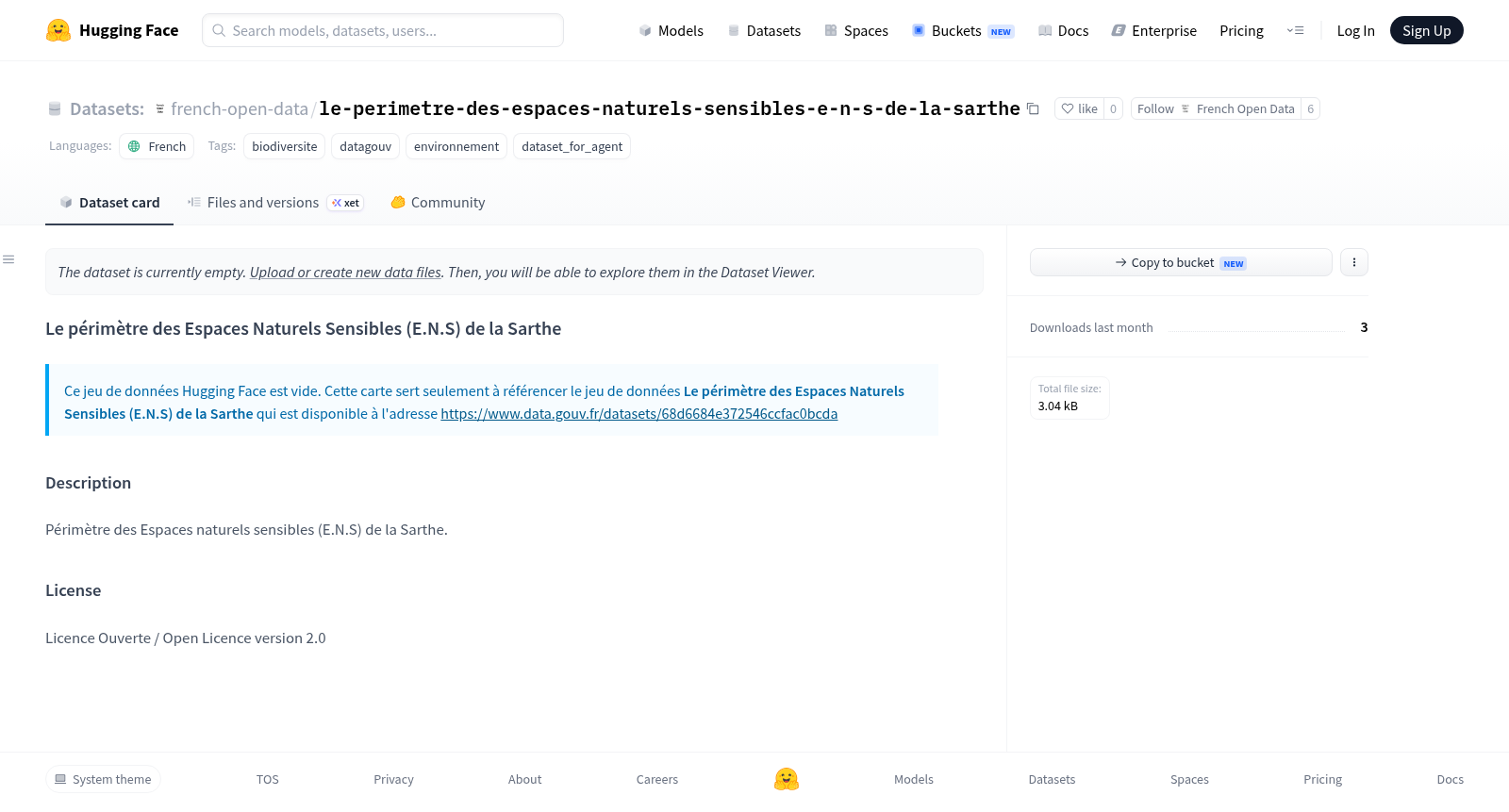Select the environnement tag
Screen dimensions: 1509x812
pos(456,146)
